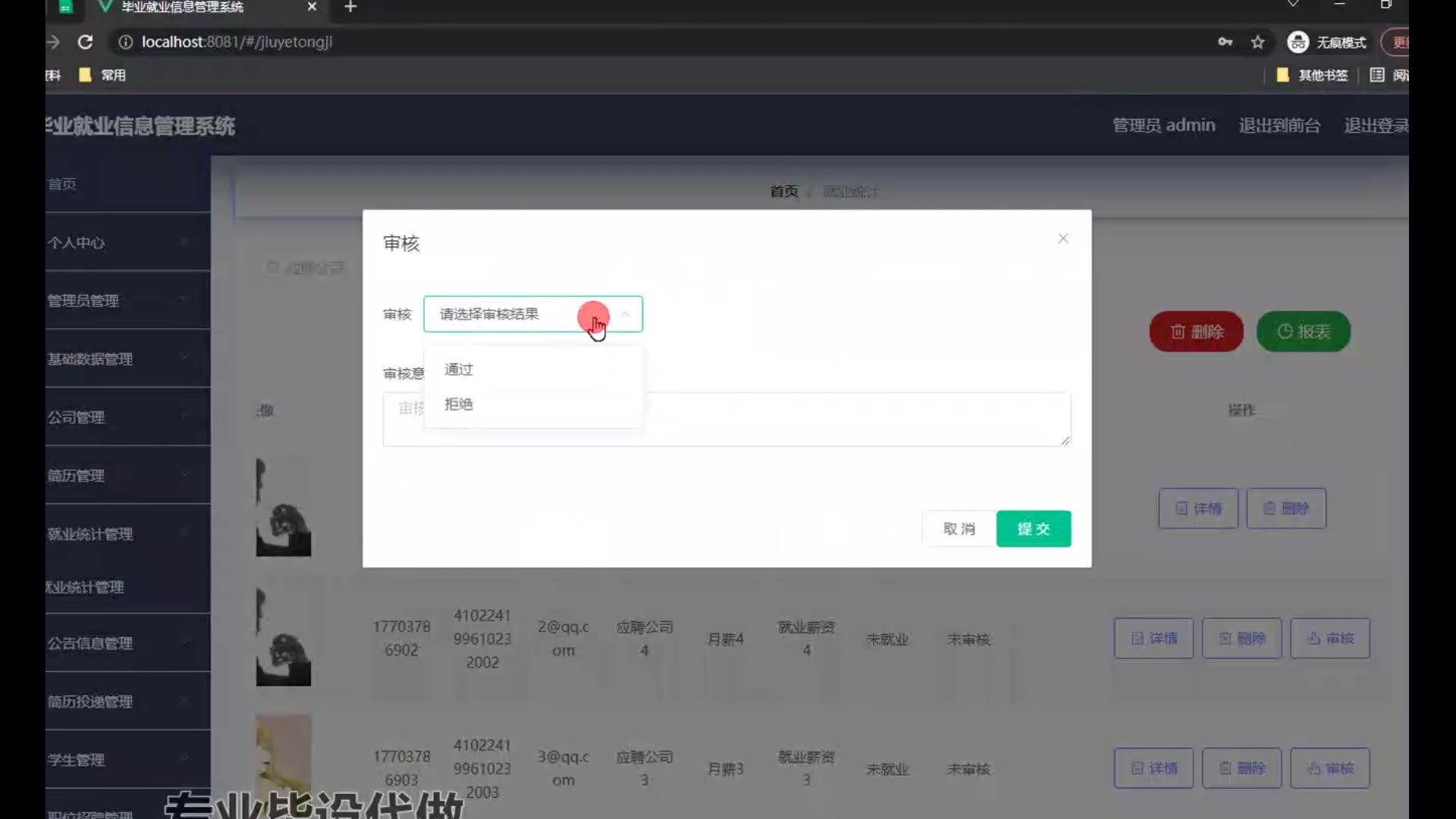Close the 审核 dialog with X icon
This screenshot has width=1456, height=819.
point(1063,239)
